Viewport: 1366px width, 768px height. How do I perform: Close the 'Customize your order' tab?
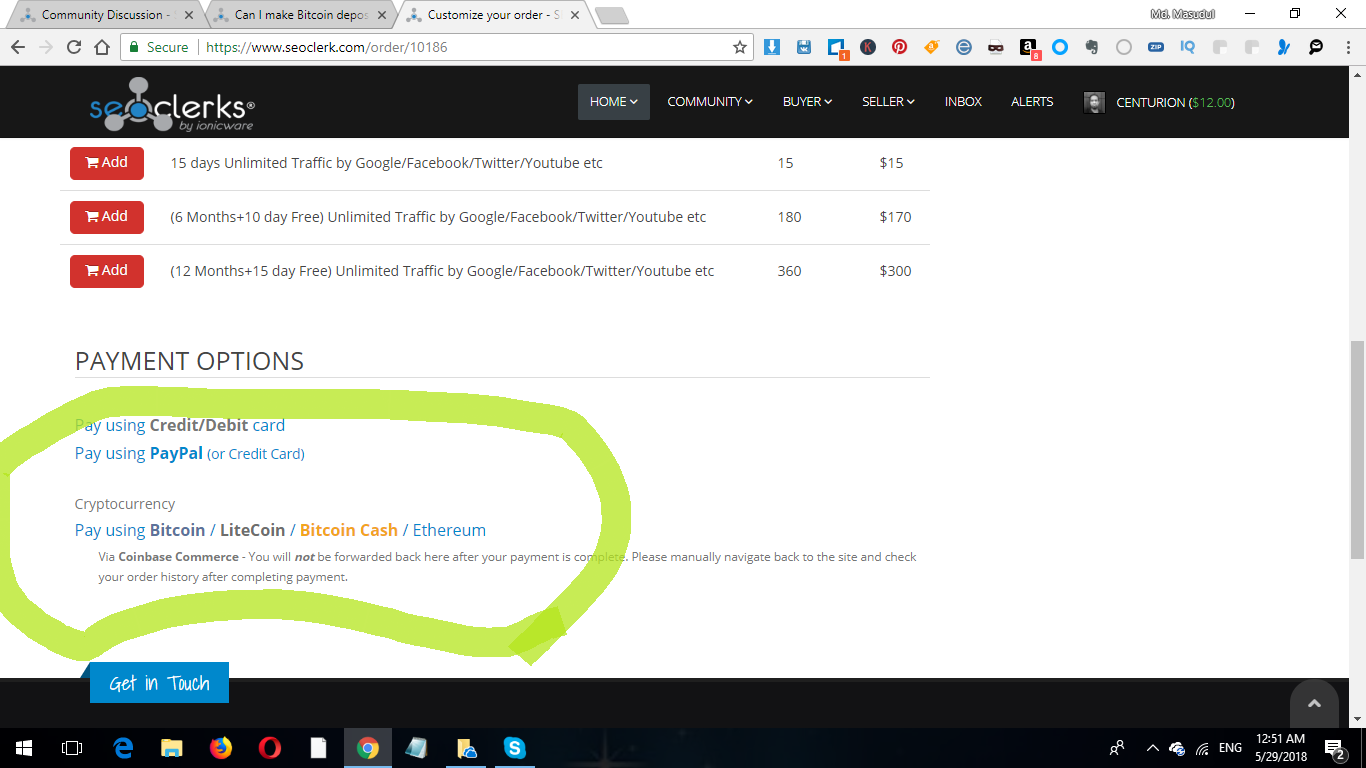(574, 15)
